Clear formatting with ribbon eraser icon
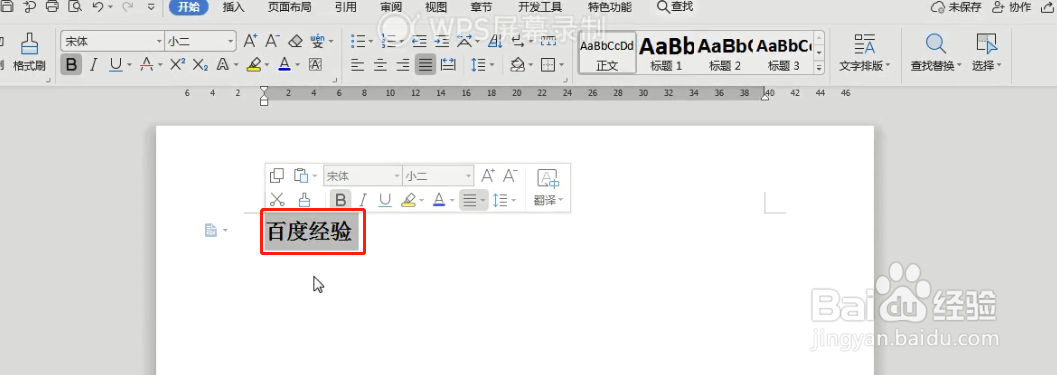 click(x=295, y=41)
